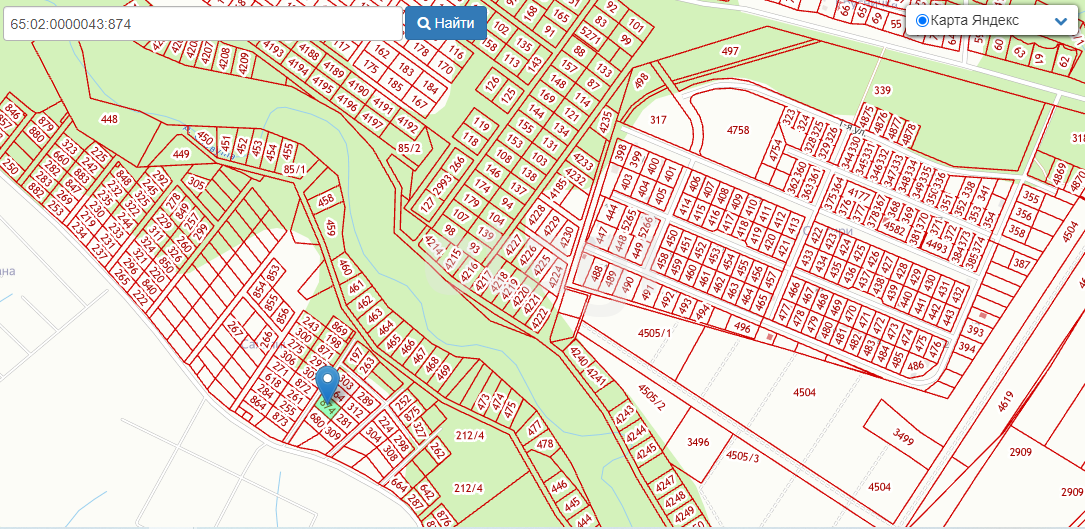Screen dimensions: 1085x529
Task: Click the cadastral number search field
Action: tap(203, 24)
